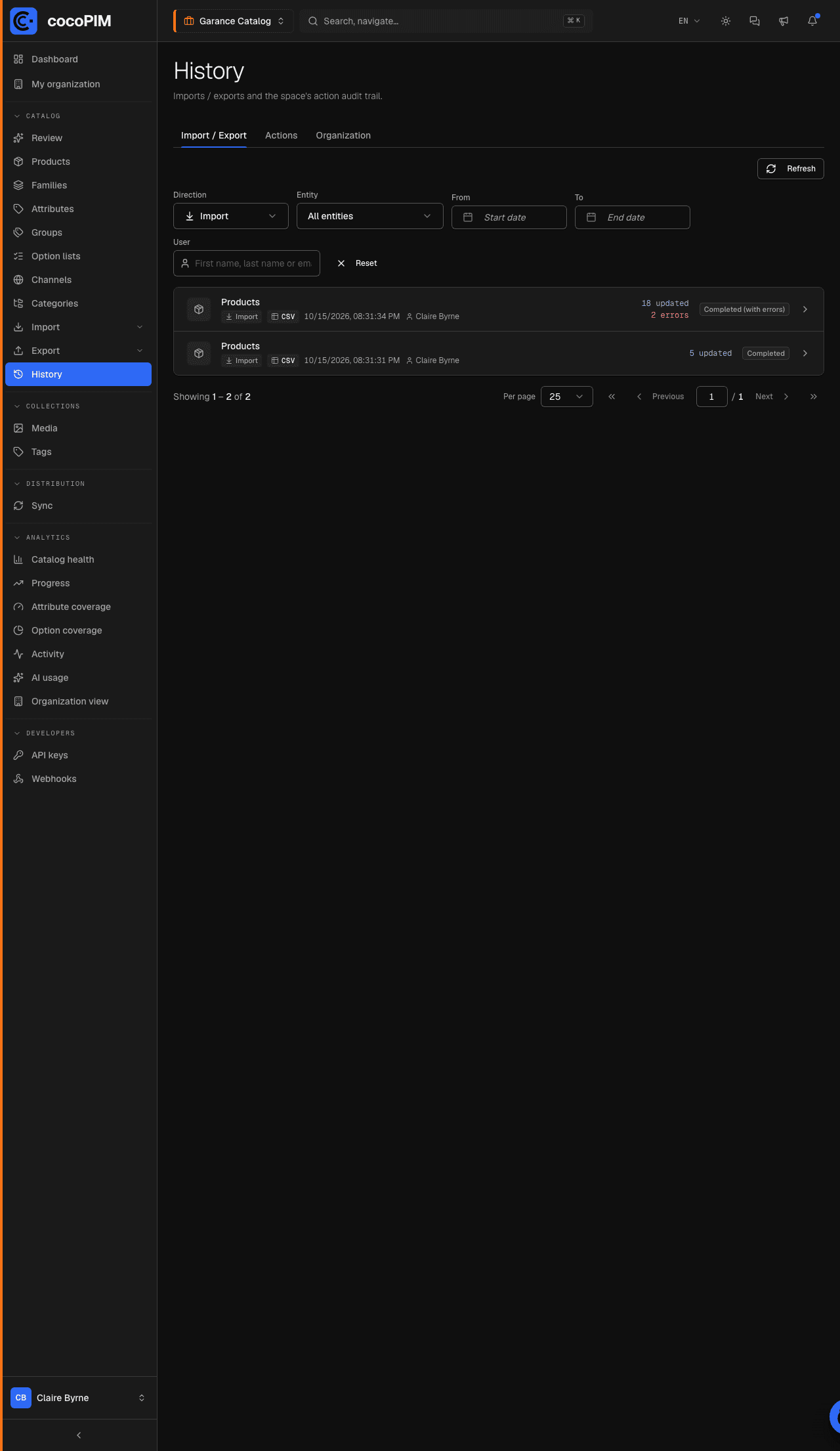Open the All entities dropdown
The width and height of the screenshot is (840, 1451).
[x=370, y=216]
